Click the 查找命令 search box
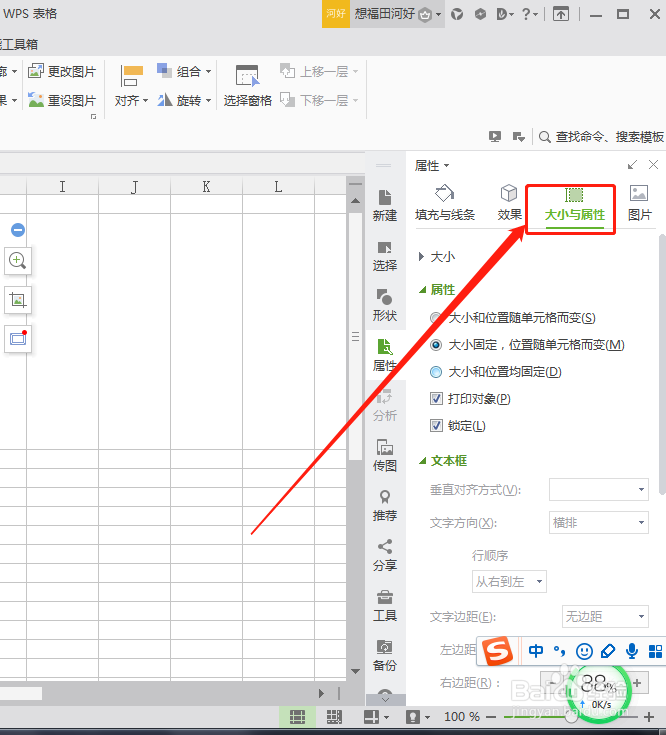This screenshot has height=735, width=666. pos(601,136)
